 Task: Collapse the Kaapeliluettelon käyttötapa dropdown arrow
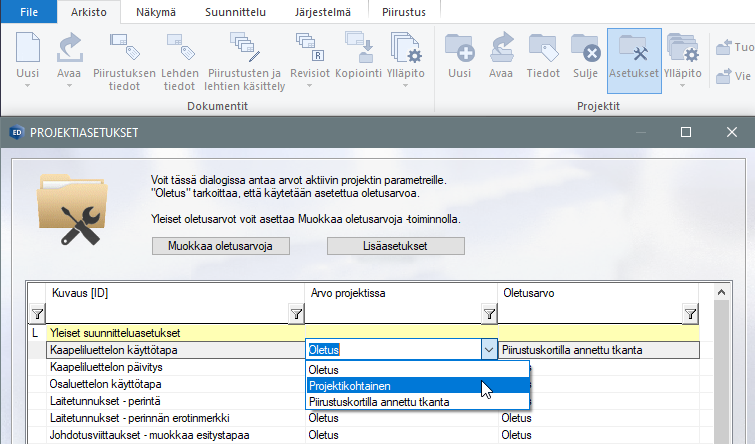pyautogui.click(x=488, y=350)
